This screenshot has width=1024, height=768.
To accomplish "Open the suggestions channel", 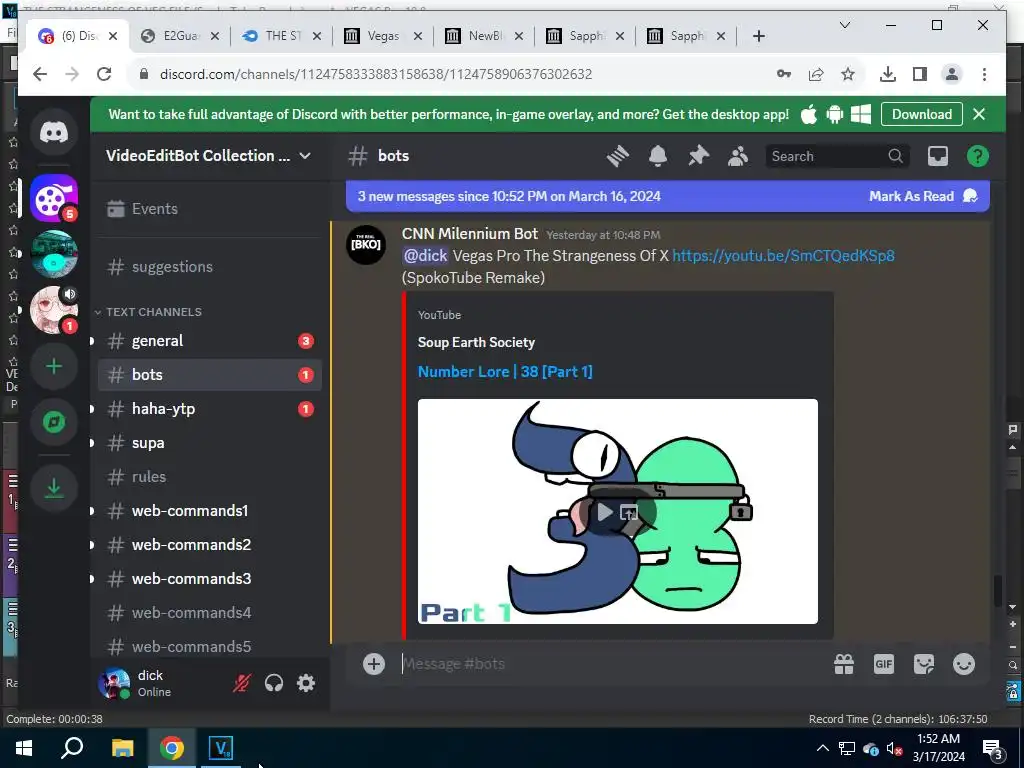I will pos(210,266).
